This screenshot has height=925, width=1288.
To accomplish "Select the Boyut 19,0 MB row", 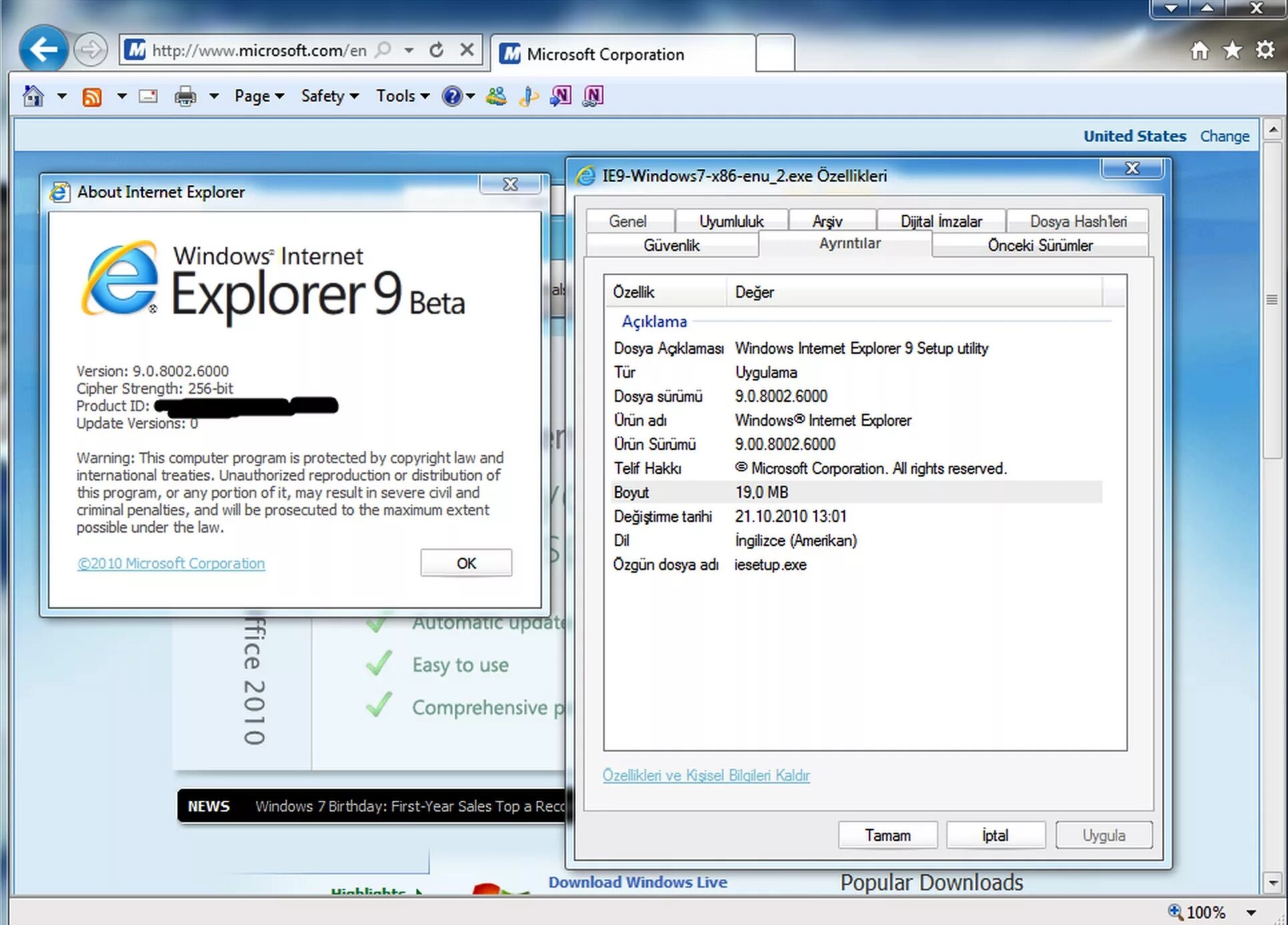I will coord(856,492).
